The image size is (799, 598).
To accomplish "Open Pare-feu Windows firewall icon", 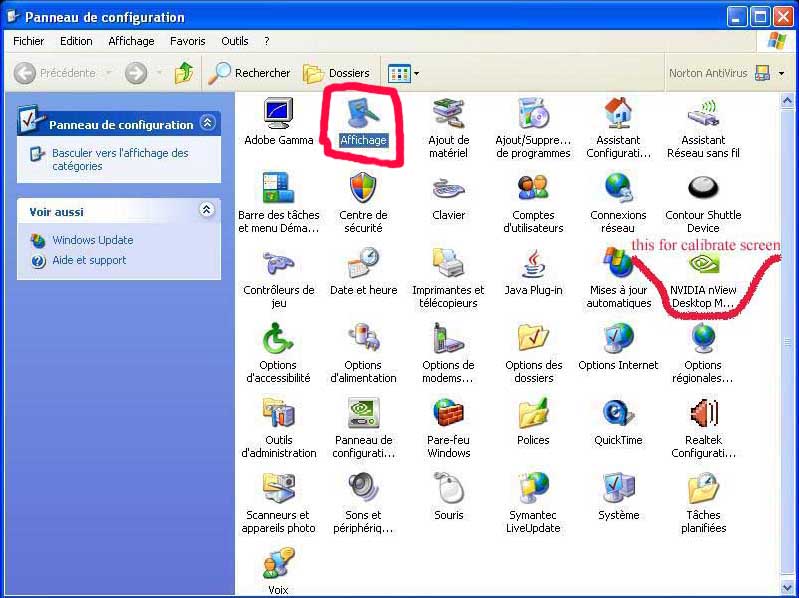I will coord(448,428).
